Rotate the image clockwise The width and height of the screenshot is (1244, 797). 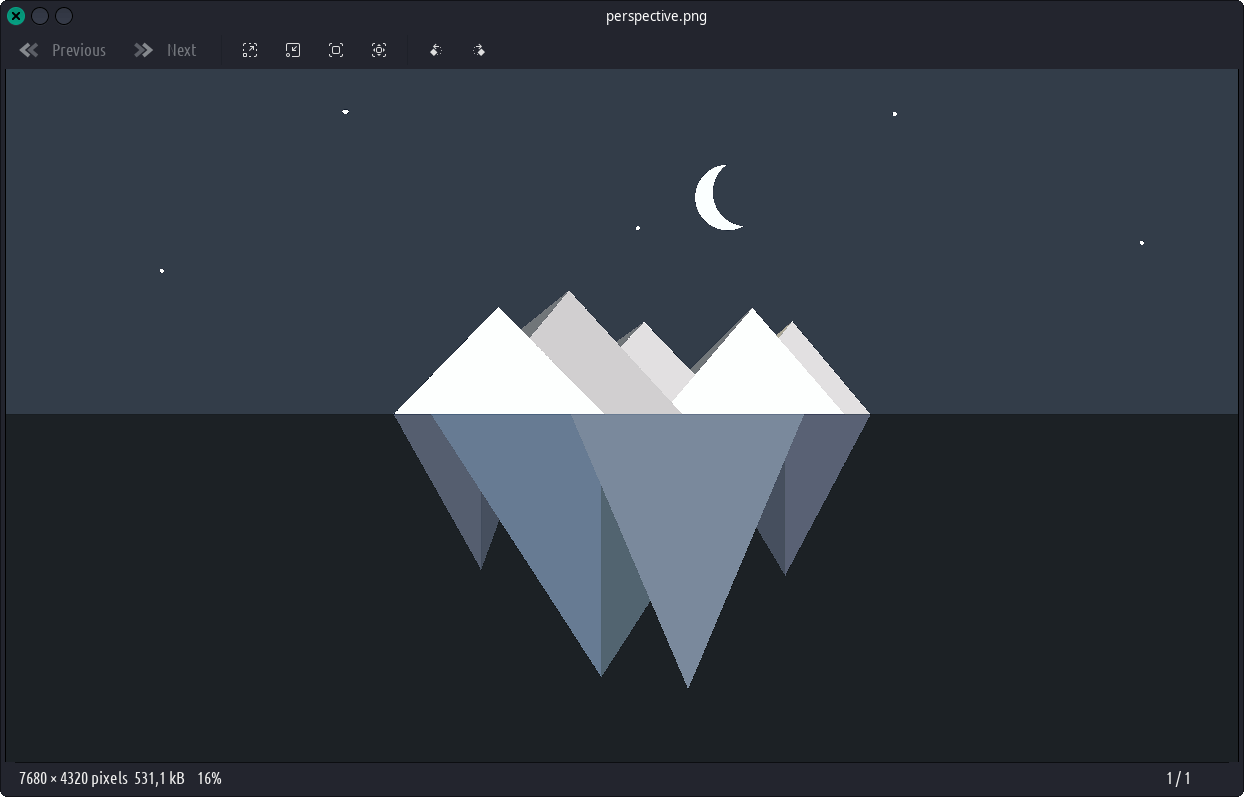[479, 50]
